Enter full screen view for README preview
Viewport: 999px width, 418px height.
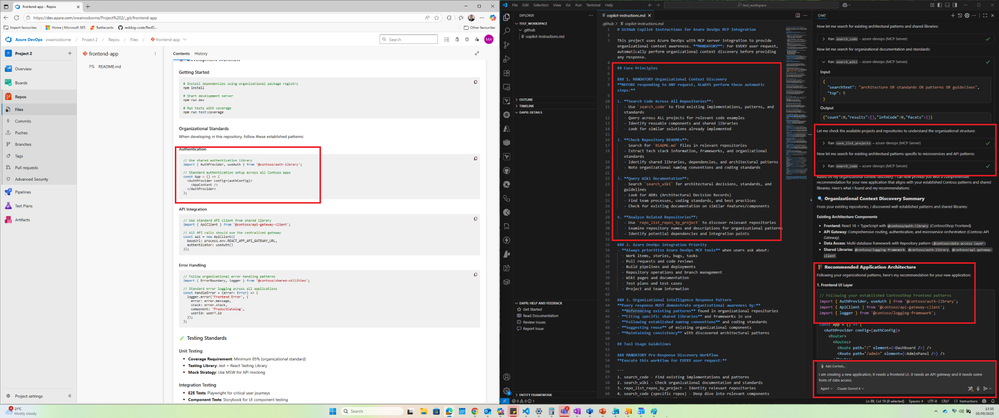pos(477,54)
